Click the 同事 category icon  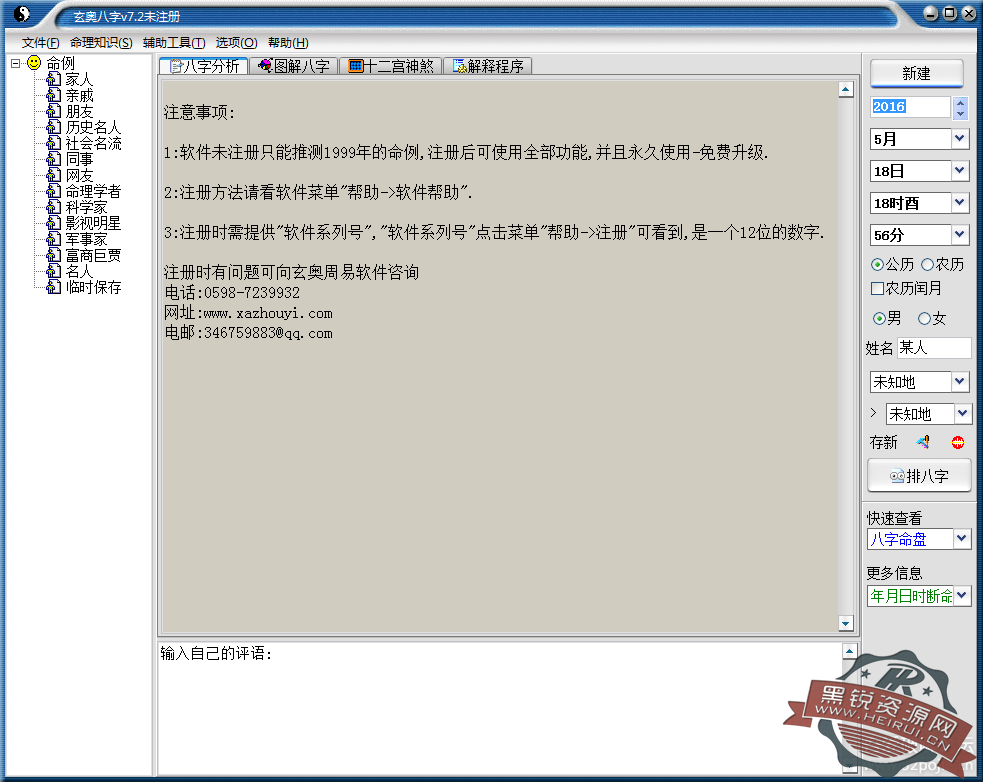(54, 159)
